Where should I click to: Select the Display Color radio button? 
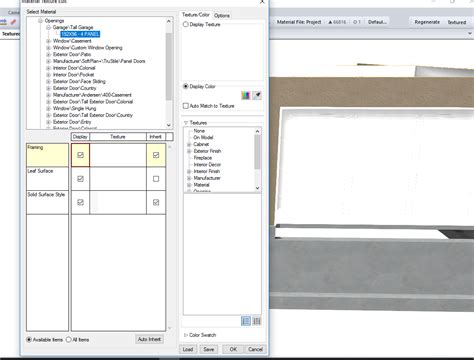(186, 86)
